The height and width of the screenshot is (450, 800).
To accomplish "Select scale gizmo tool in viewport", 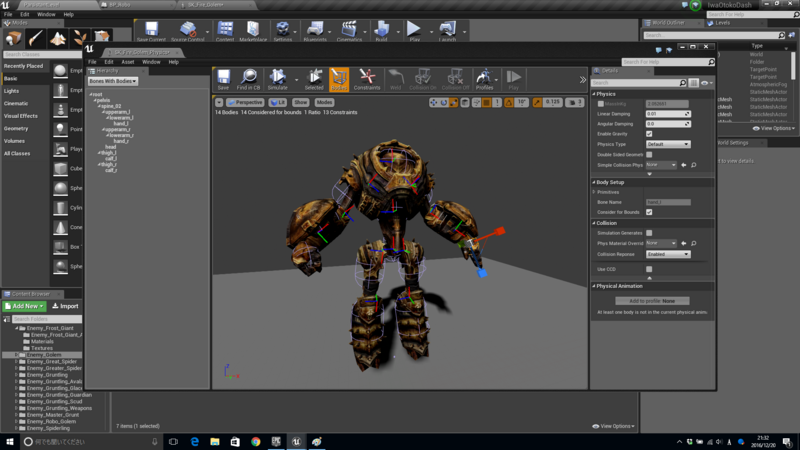I will (x=454, y=103).
